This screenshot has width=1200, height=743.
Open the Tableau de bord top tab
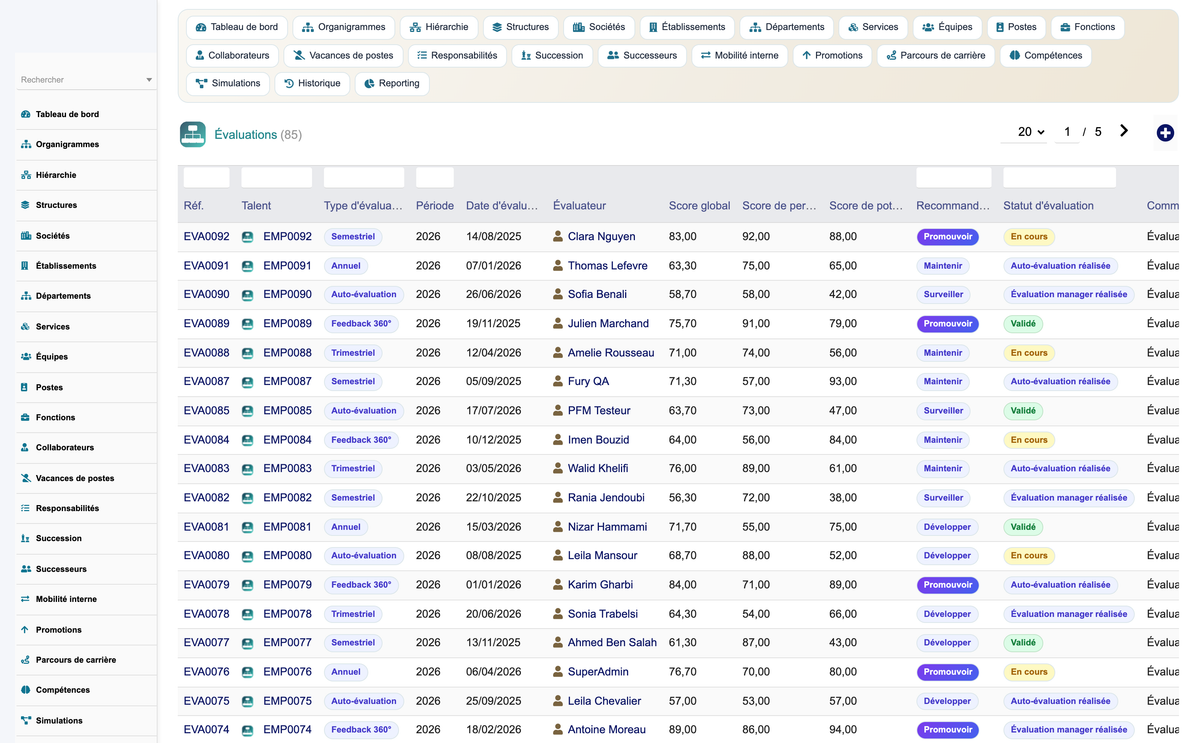(x=237, y=27)
